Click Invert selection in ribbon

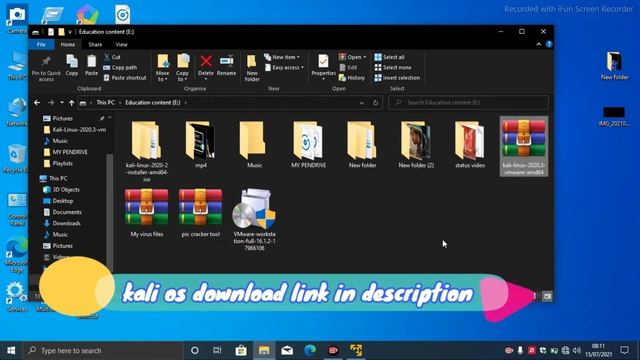pyautogui.click(x=397, y=78)
